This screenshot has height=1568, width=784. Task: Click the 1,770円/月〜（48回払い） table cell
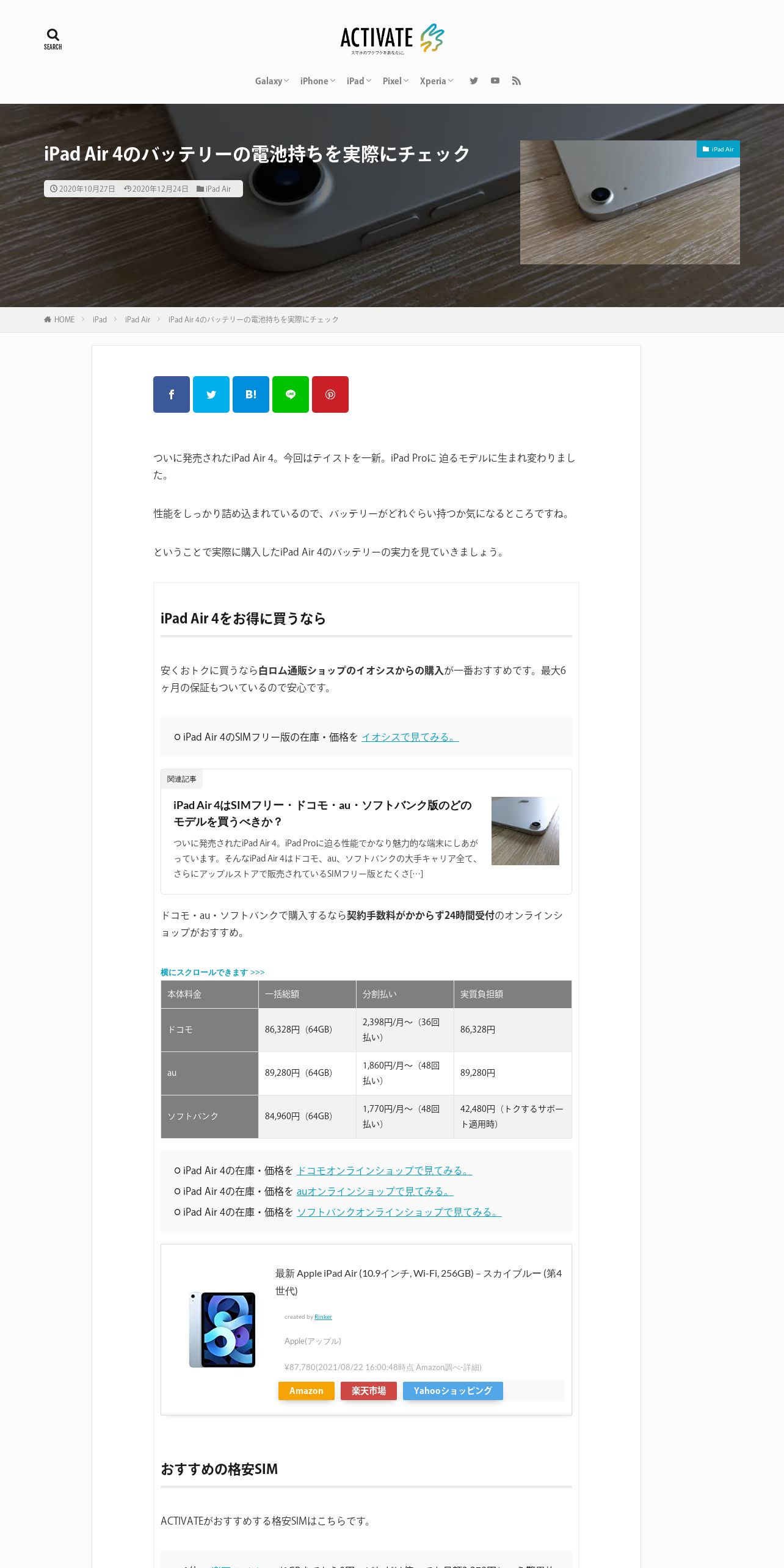[405, 1116]
